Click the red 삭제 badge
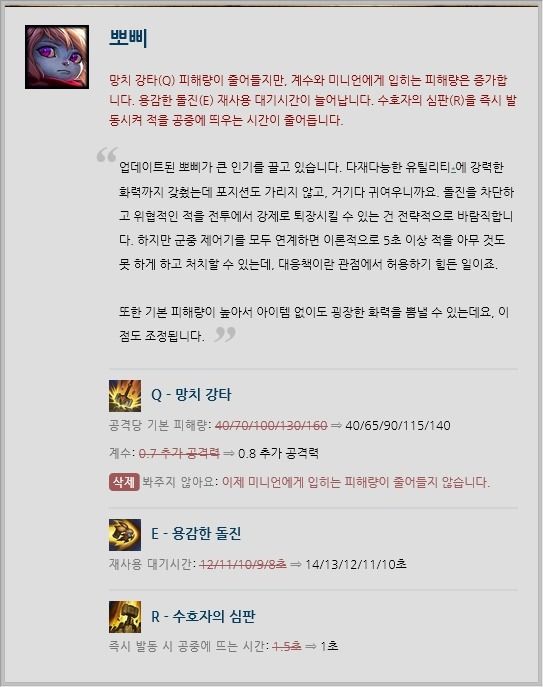Screen dimensions: 543x687 coord(124,482)
